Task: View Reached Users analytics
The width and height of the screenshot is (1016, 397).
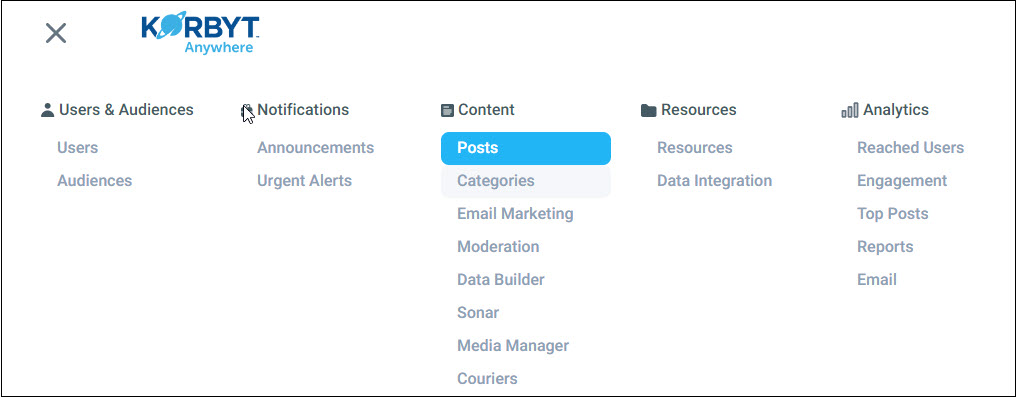Action: pos(910,148)
